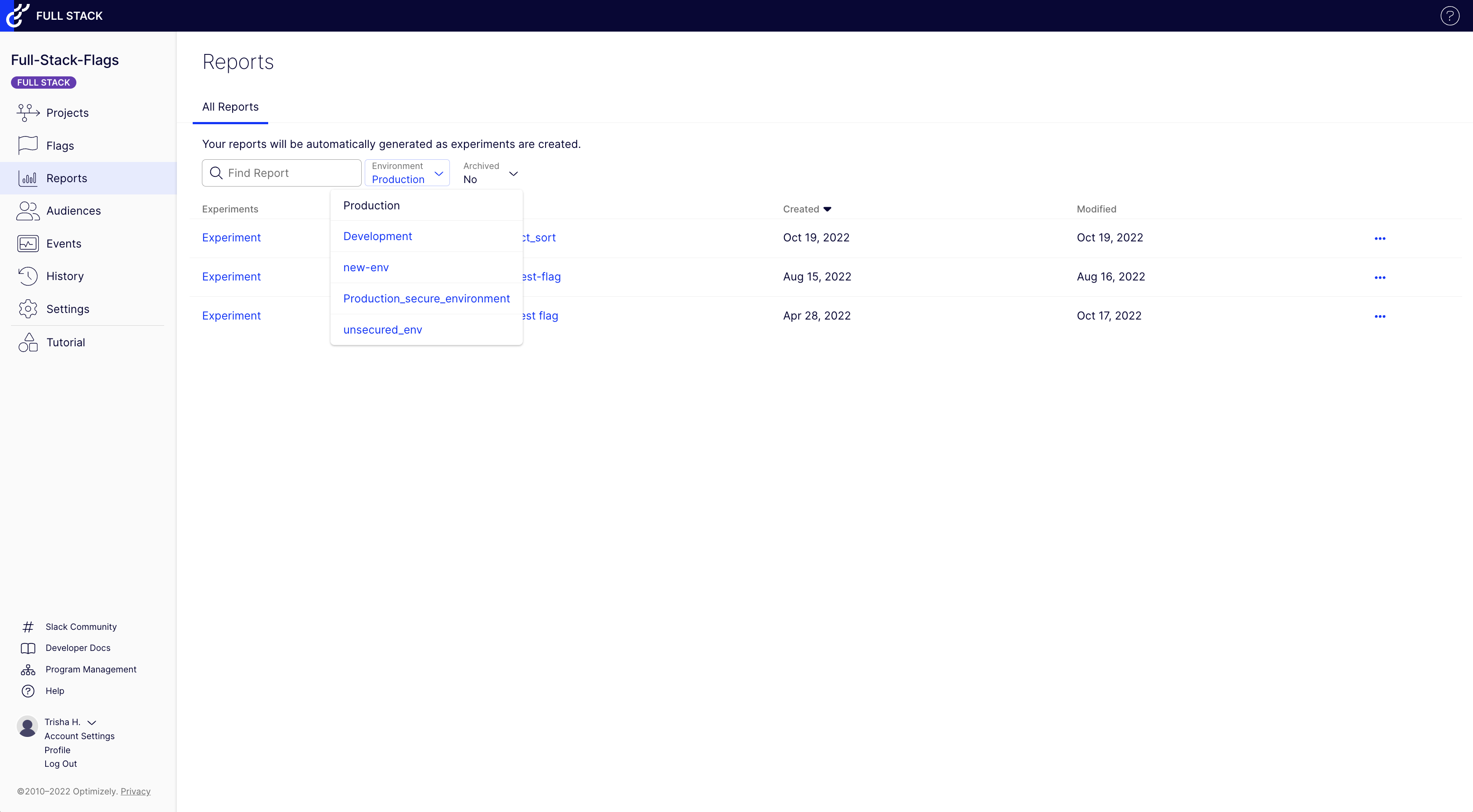Select Production_secure_environment option
1473x812 pixels.
coord(426,298)
